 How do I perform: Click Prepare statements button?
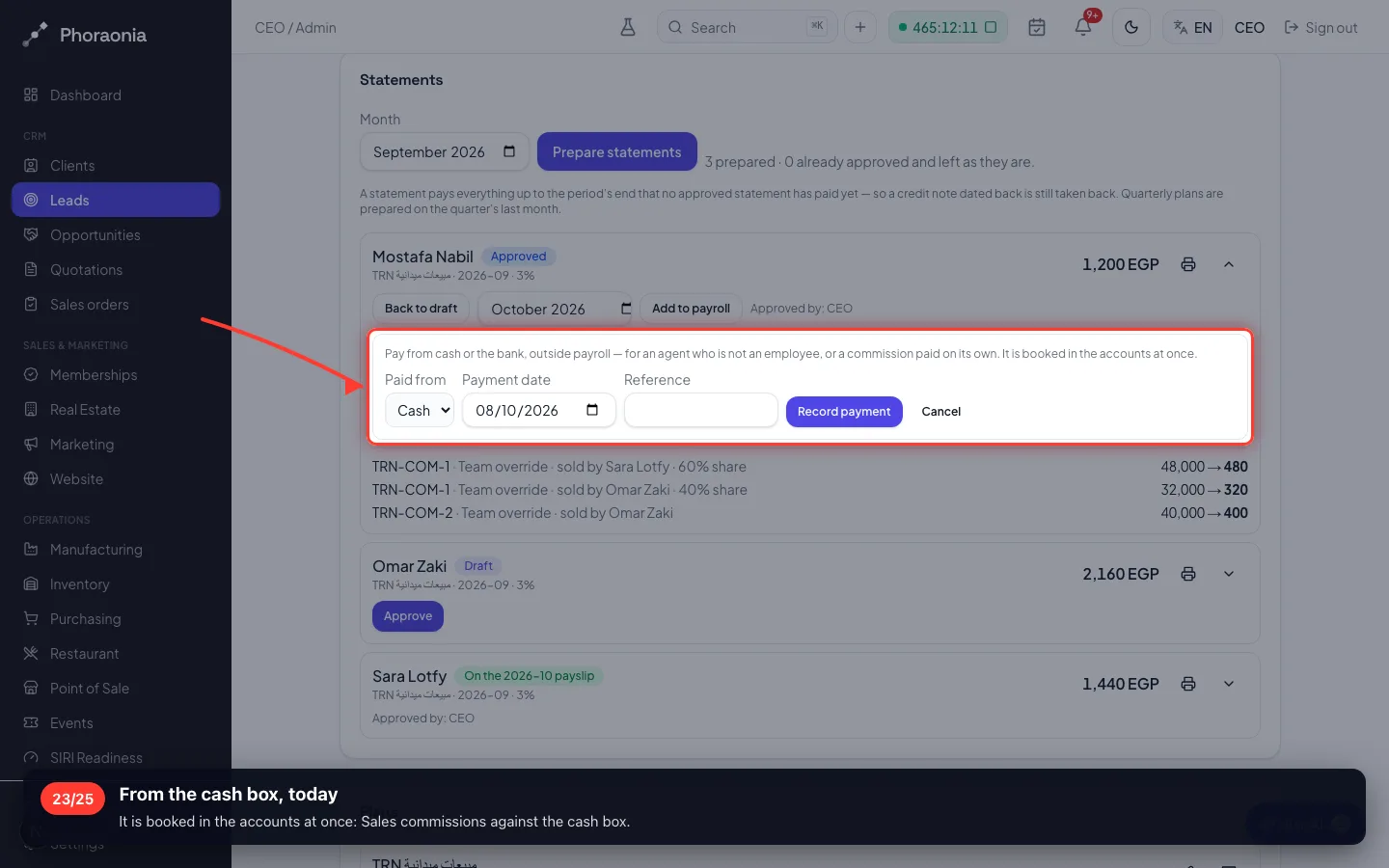coord(617,152)
